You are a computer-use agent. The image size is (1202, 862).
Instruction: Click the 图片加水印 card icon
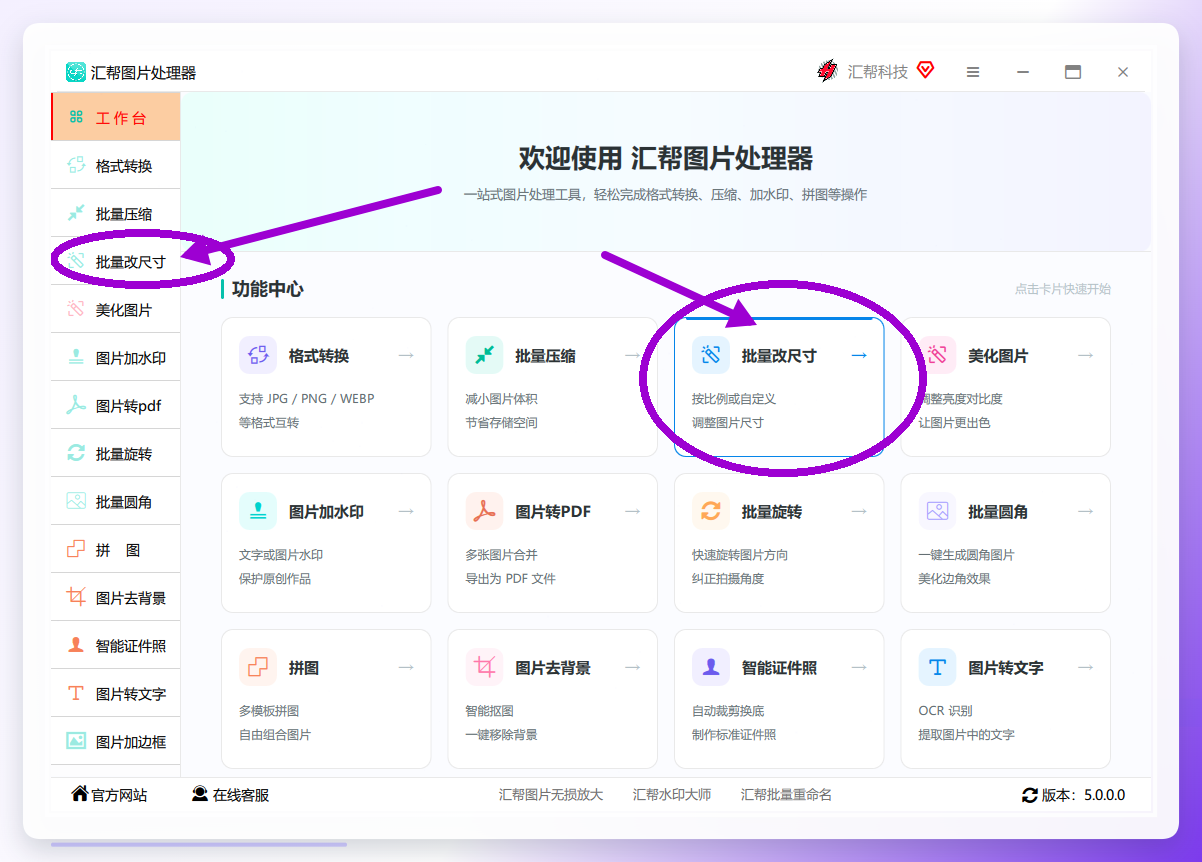pos(258,511)
